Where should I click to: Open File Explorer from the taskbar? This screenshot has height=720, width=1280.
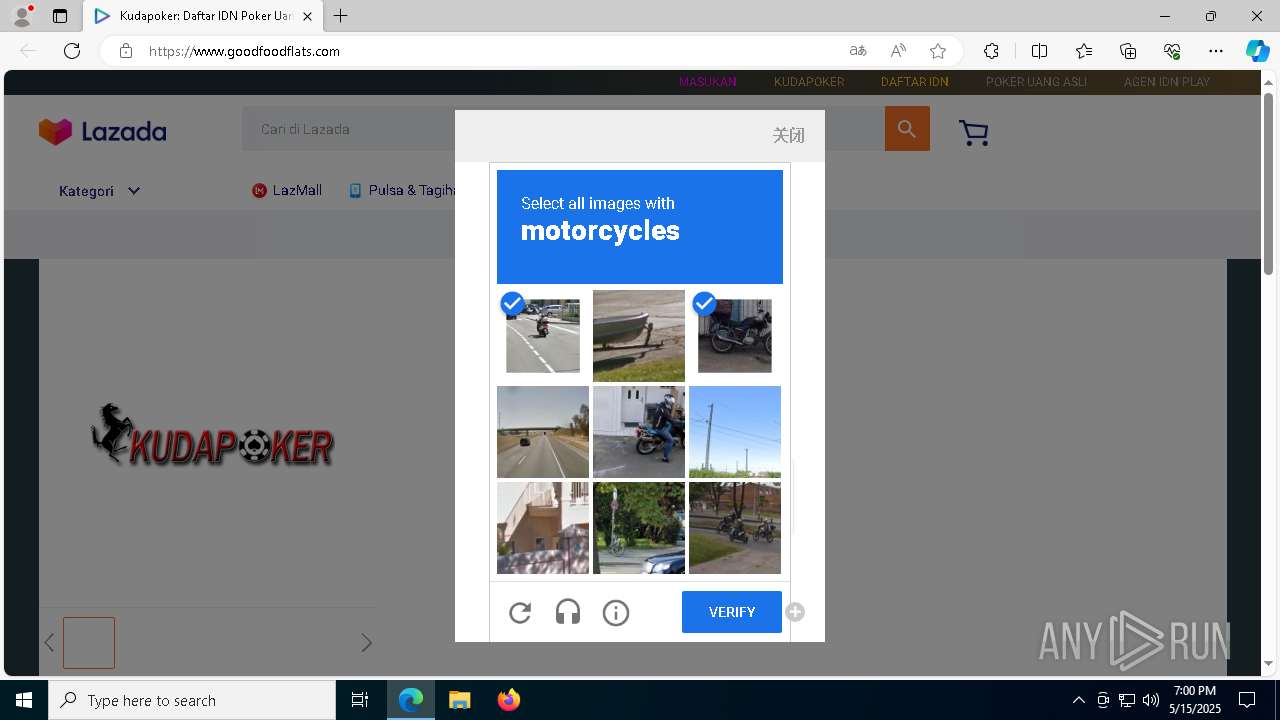coord(459,700)
